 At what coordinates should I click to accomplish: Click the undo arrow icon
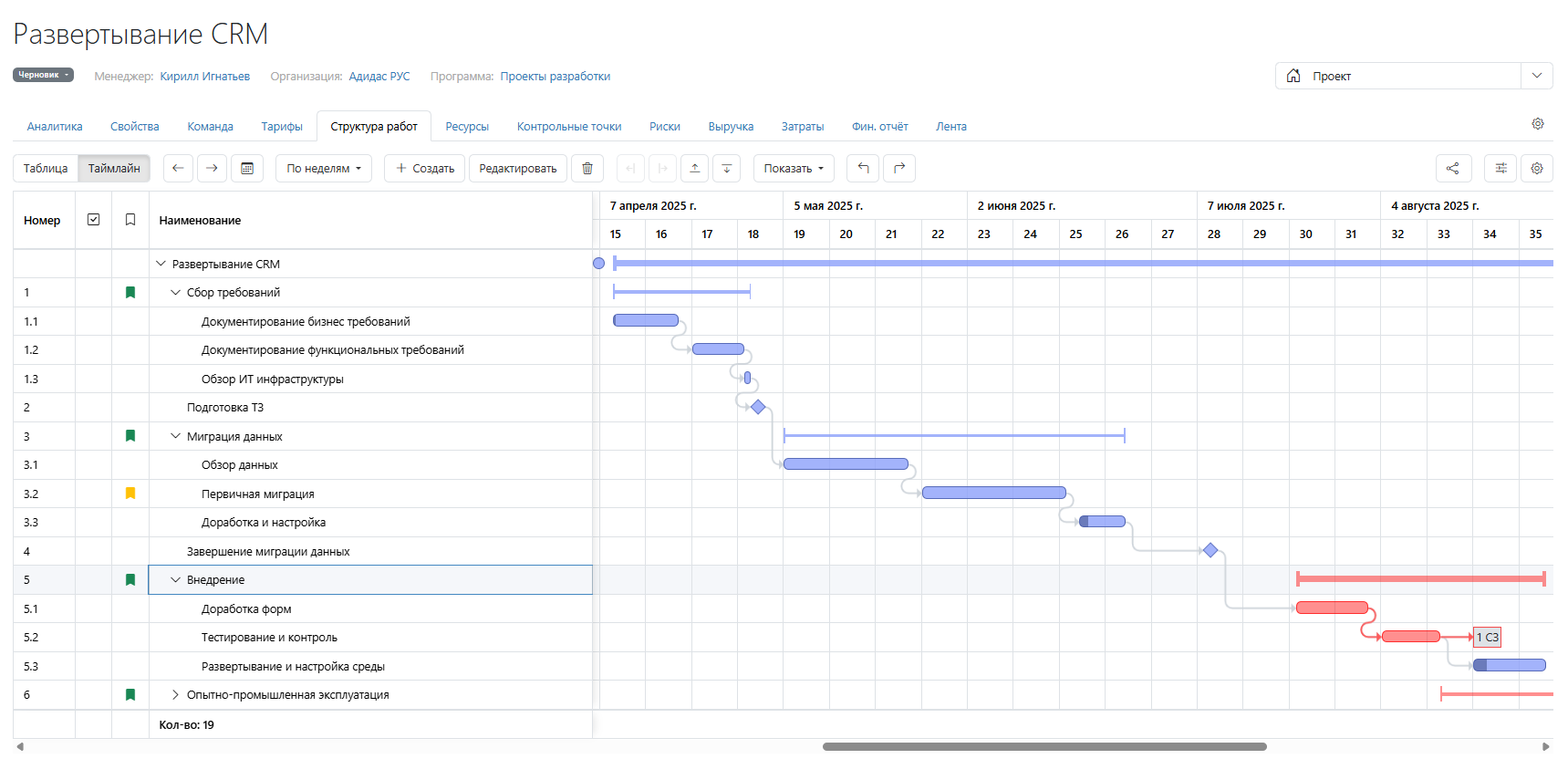[x=863, y=169]
